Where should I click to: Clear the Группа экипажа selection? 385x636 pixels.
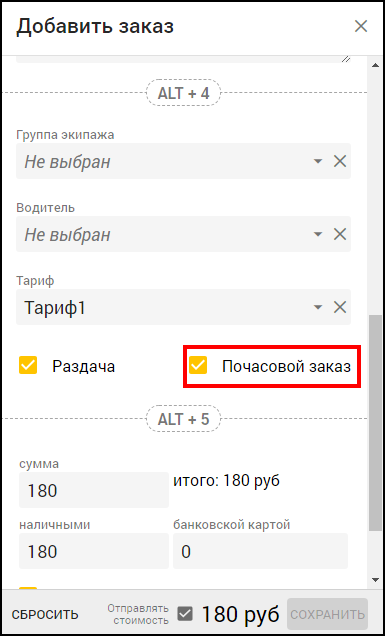click(340, 162)
